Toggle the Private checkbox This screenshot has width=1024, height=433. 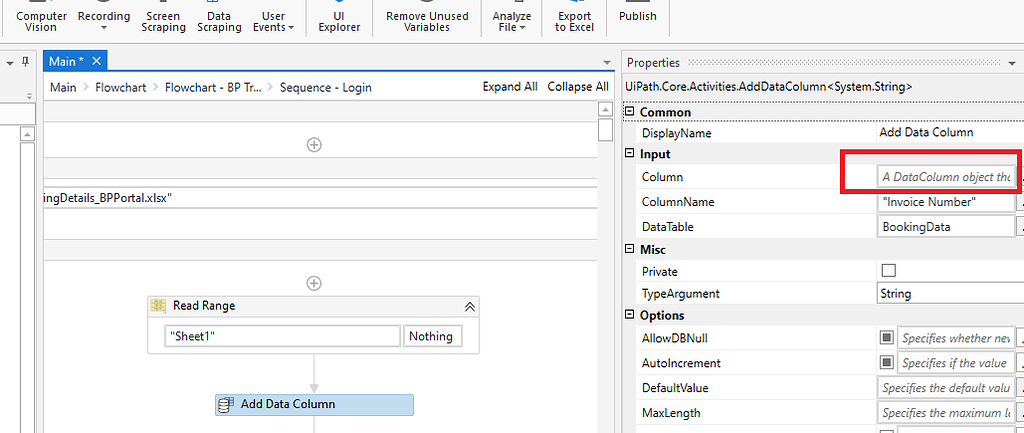tap(888, 271)
